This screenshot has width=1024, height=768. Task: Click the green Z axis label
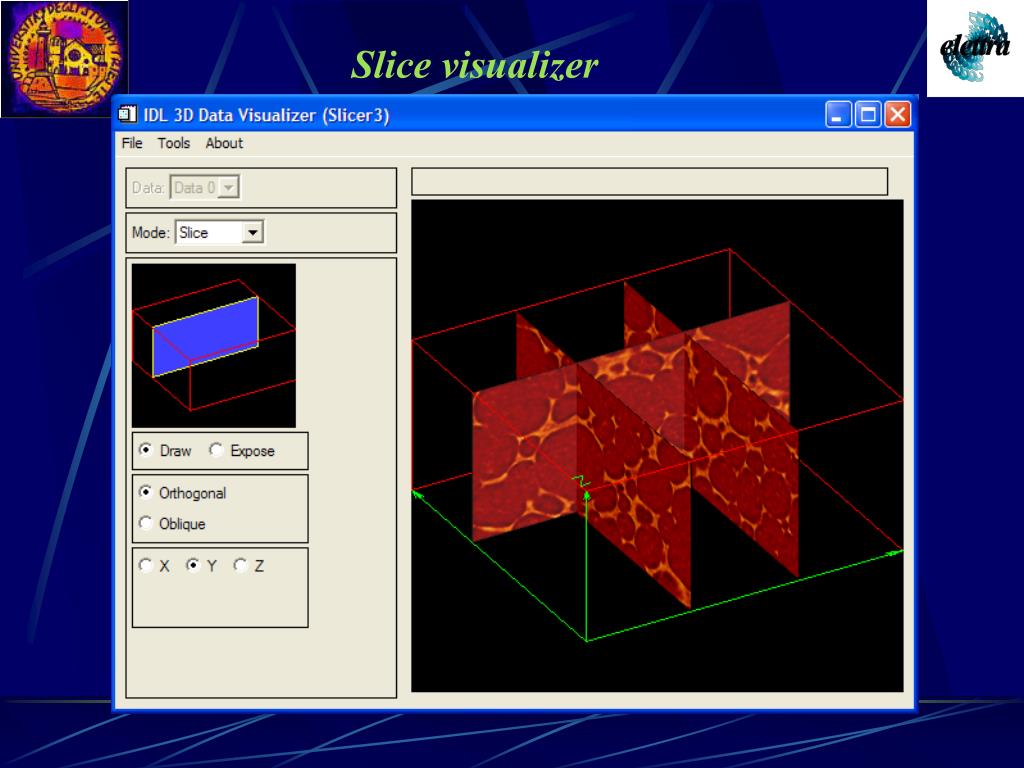pyautogui.click(x=580, y=482)
